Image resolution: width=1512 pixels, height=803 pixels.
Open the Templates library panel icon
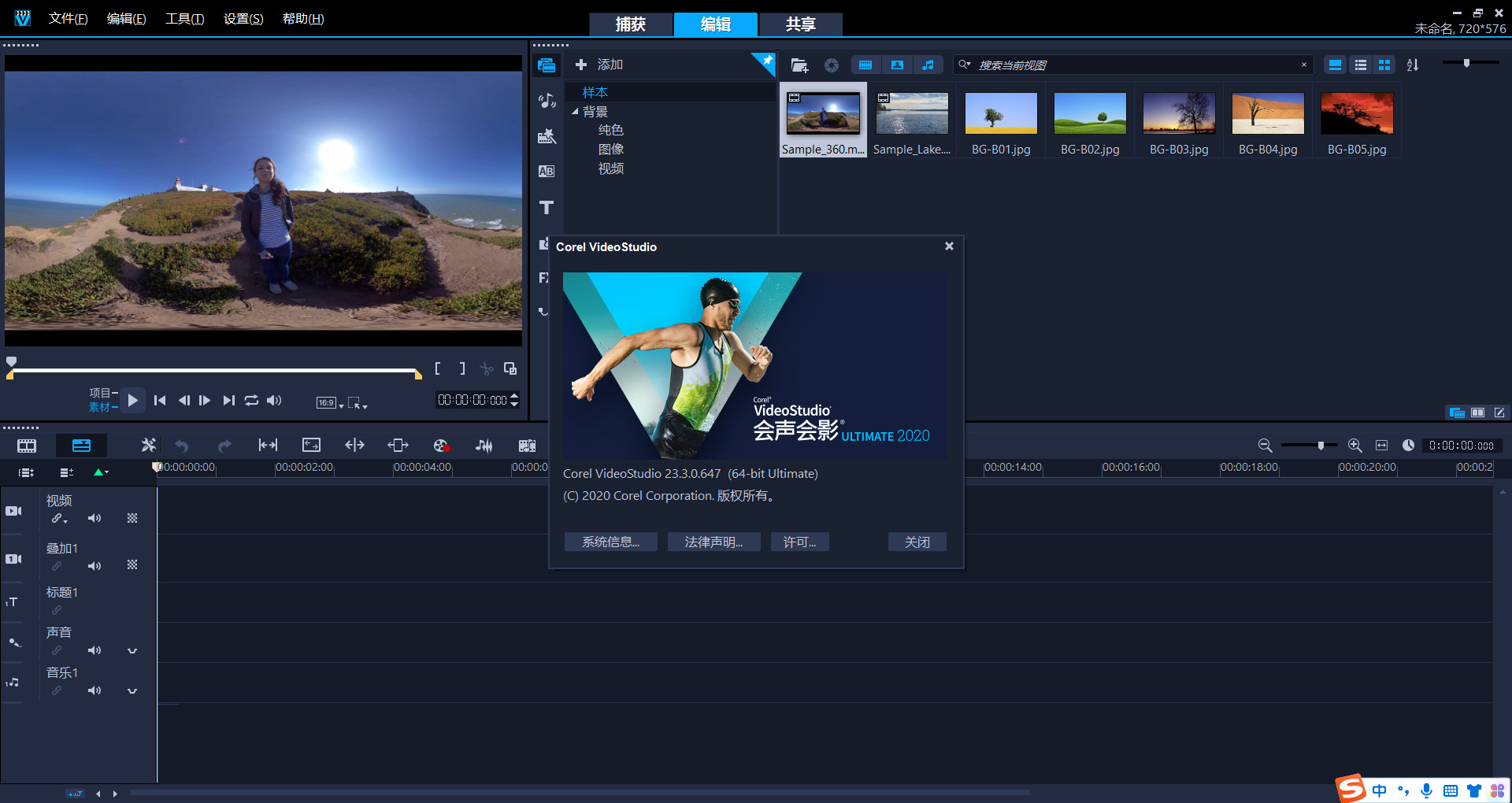[x=547, y=136]
